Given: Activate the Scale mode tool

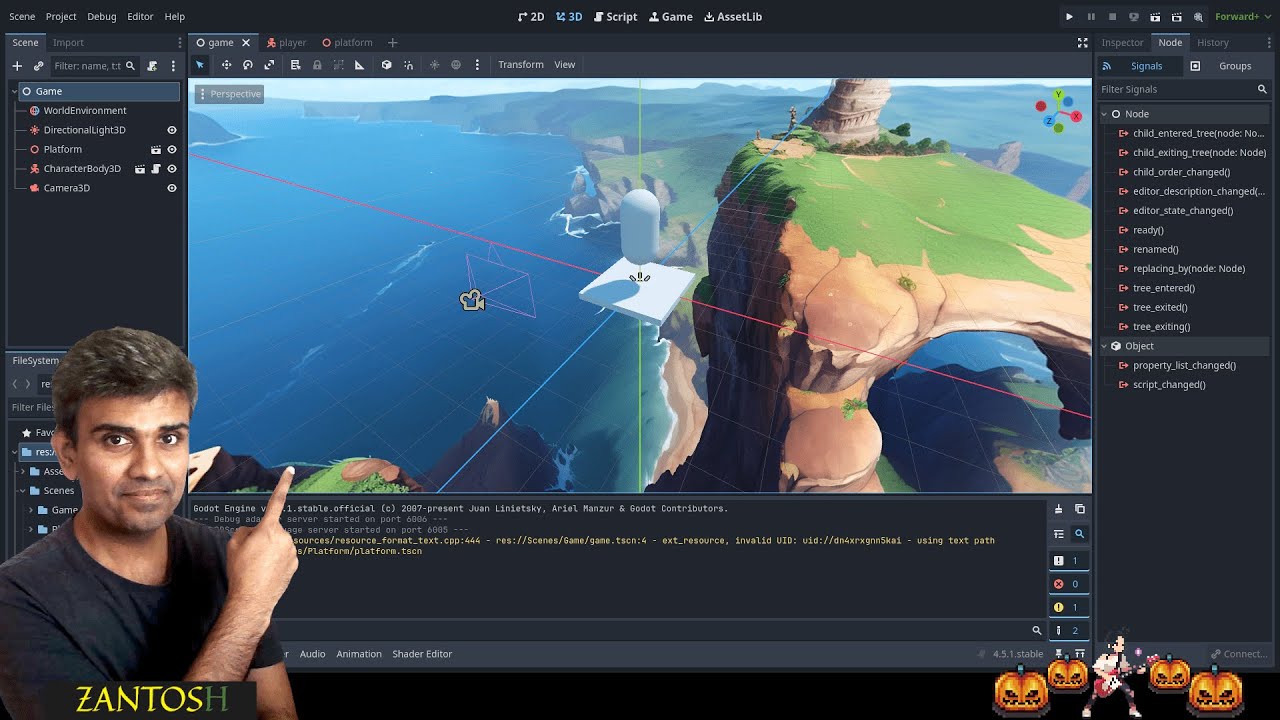Looking at the screenshot, I should click(269, 65).
